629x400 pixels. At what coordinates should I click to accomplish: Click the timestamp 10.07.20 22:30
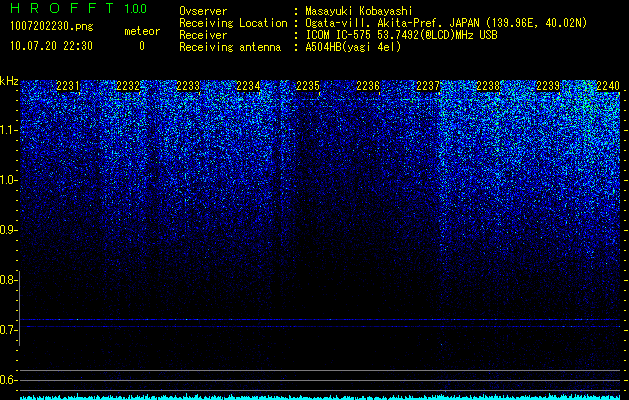(51, 46)
